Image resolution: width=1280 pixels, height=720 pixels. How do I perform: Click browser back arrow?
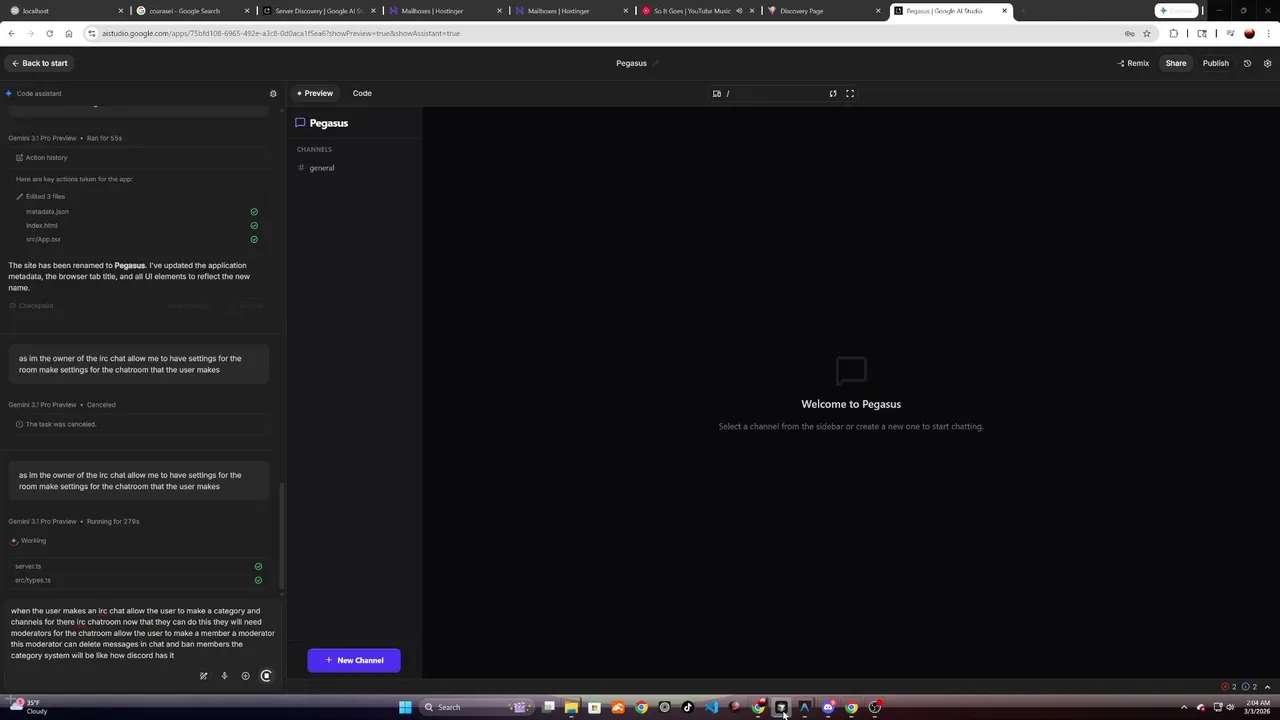[11, 33]
